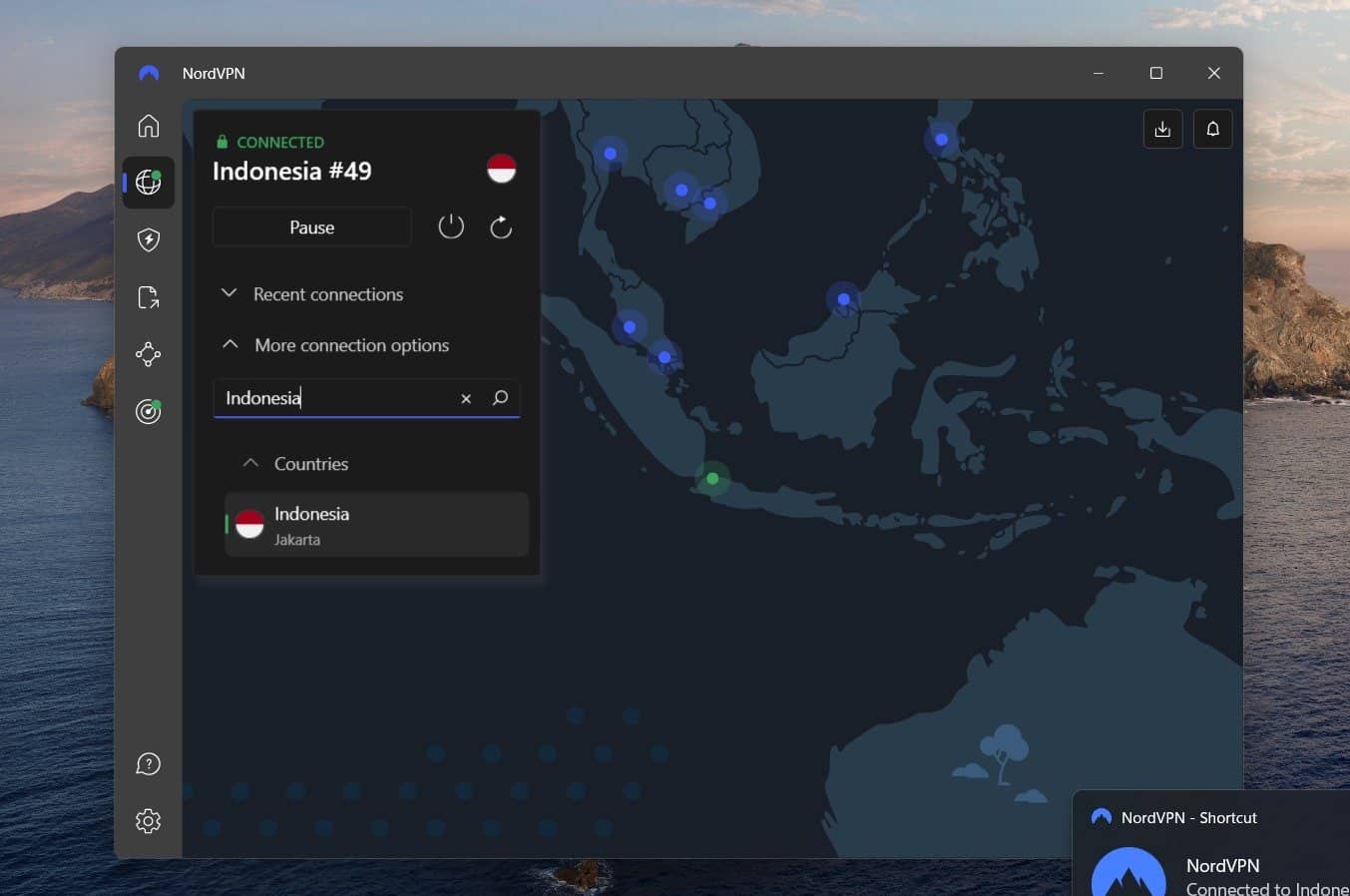Collapse More connection options section
This screenshot has height=896, width=1350.
tap(335, 345)
